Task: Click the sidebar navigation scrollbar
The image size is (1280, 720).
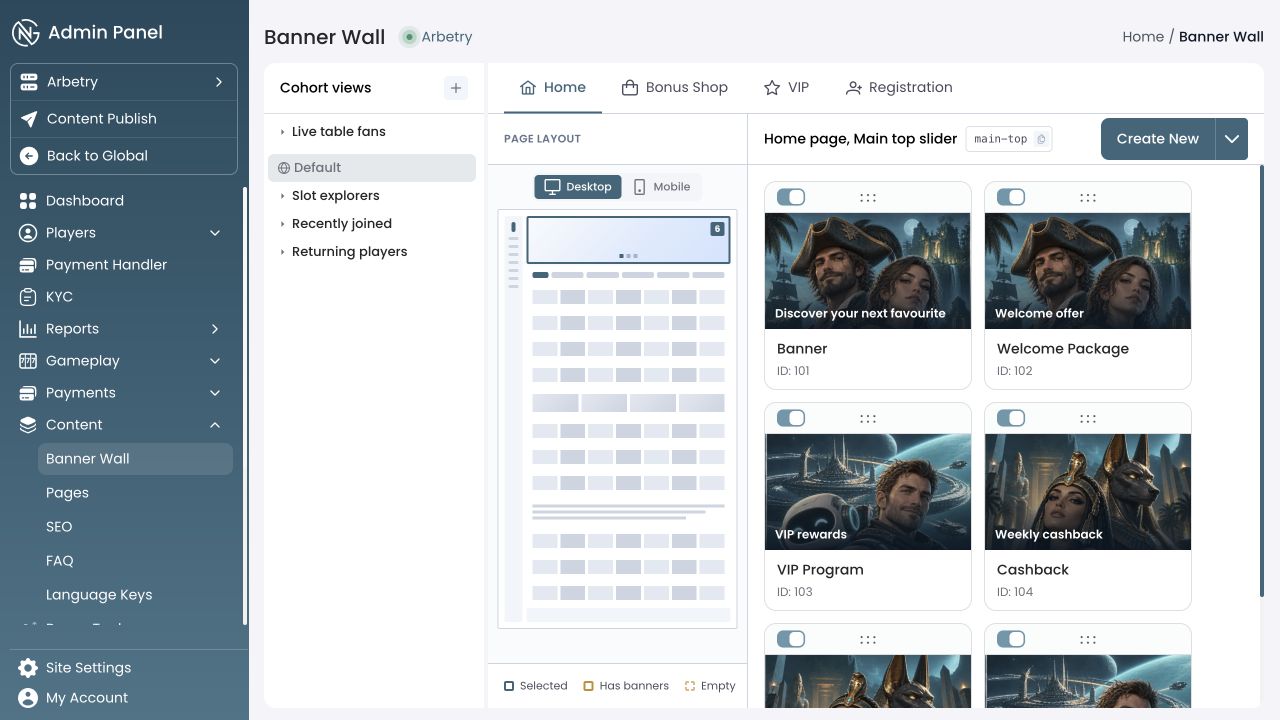Action: click(245, 408)
